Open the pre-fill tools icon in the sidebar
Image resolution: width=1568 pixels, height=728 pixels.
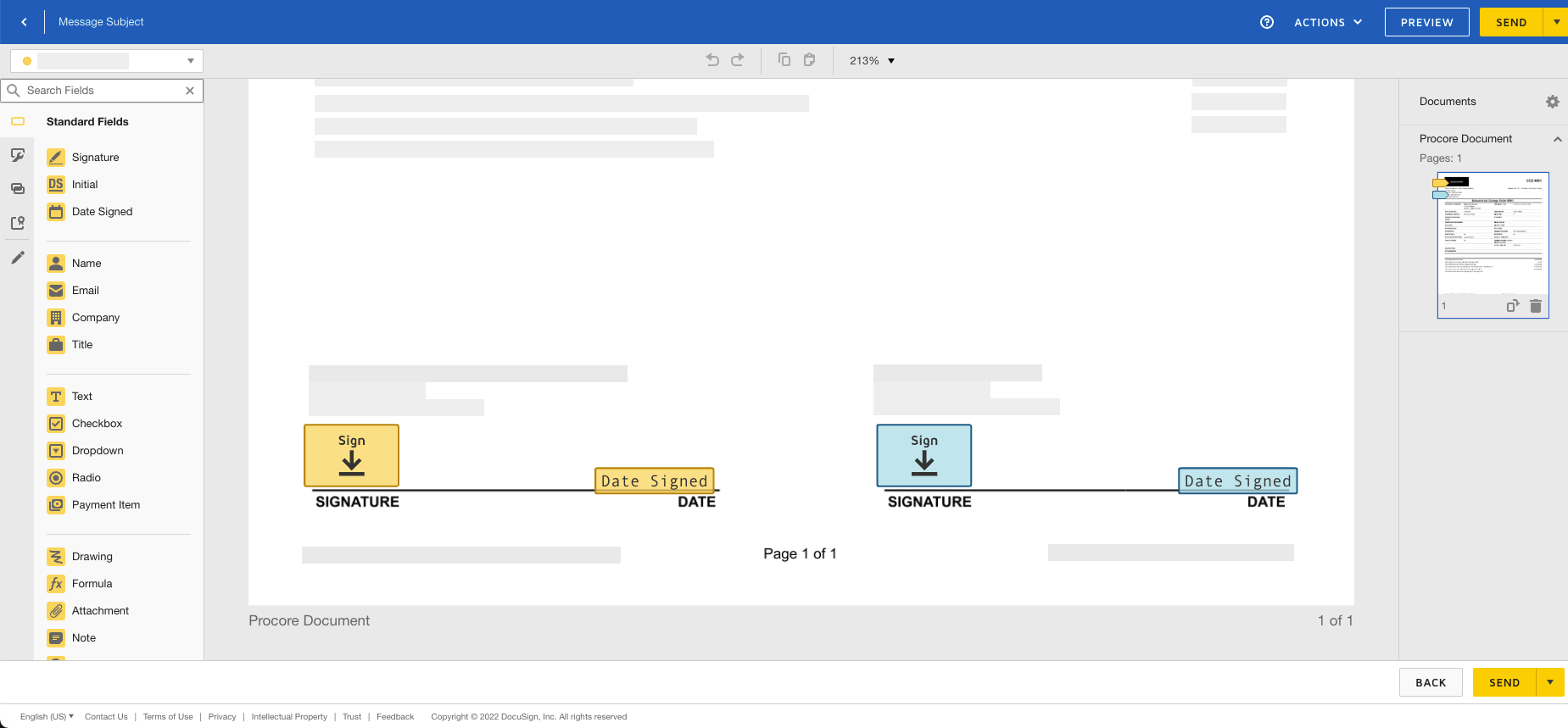(18, 223)
